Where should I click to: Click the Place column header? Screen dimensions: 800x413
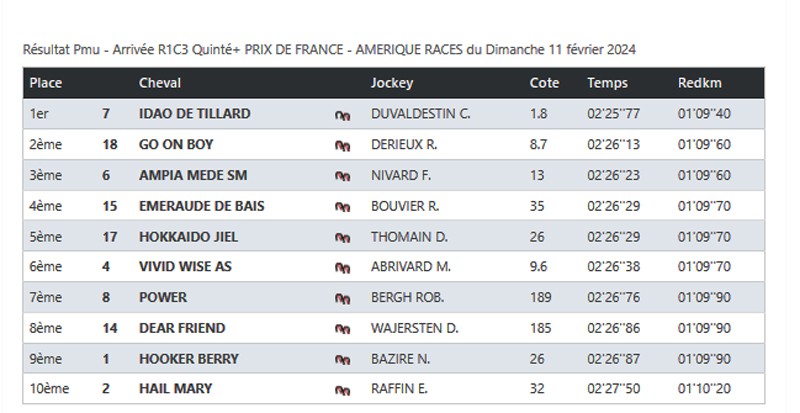coord(47,83)
